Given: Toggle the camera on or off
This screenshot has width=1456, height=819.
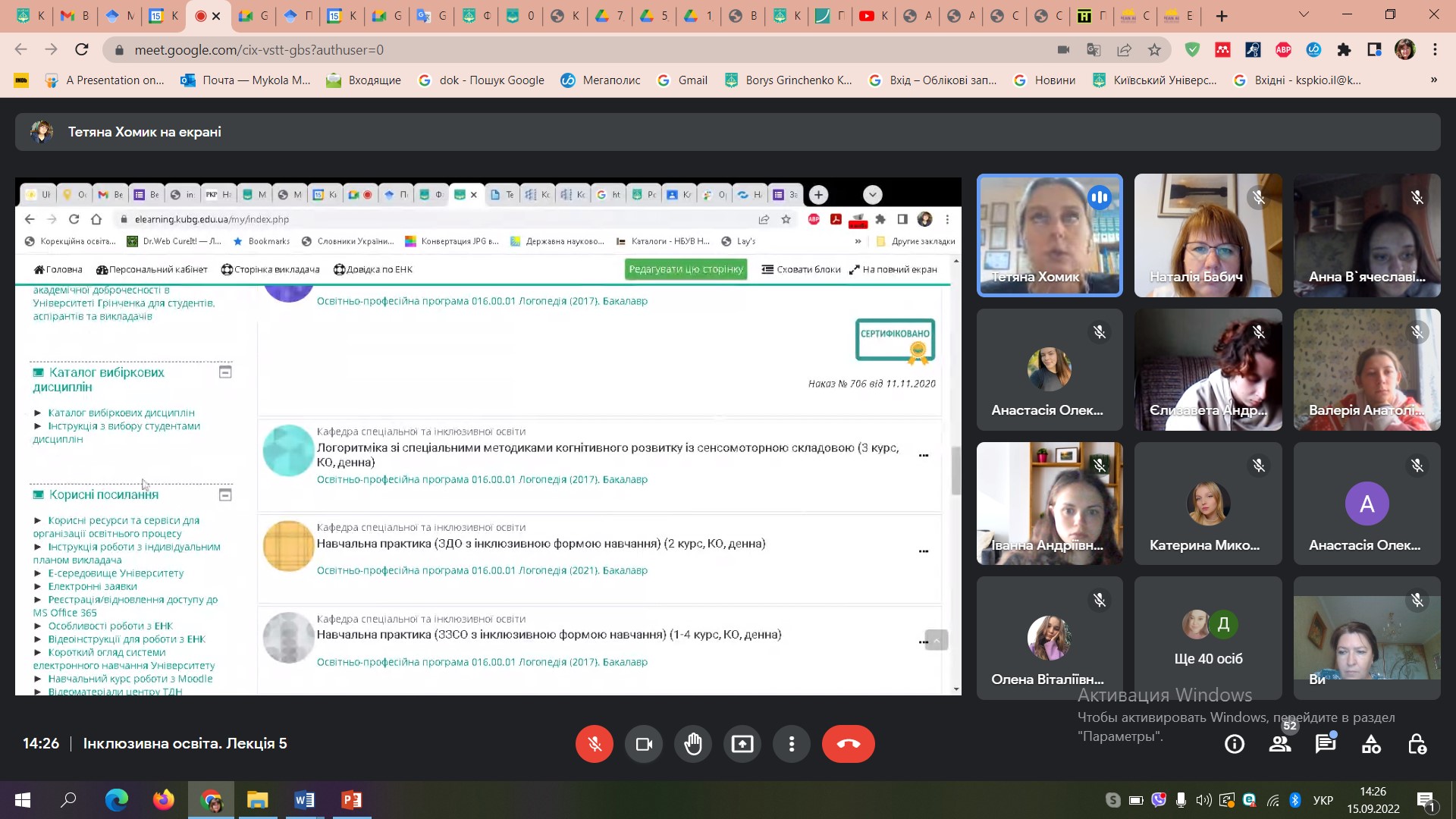Looking at the screenshot, I should (x=644, y=744).
